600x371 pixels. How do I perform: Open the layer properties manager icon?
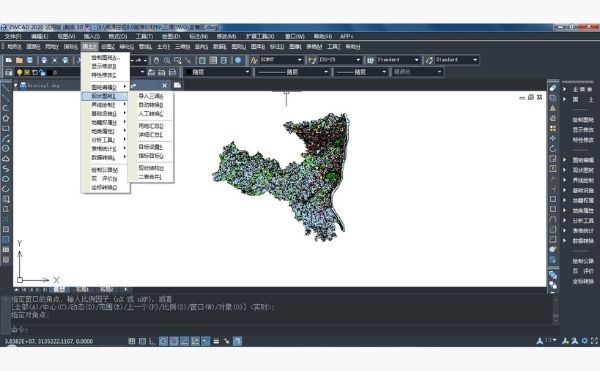[8, 72]
